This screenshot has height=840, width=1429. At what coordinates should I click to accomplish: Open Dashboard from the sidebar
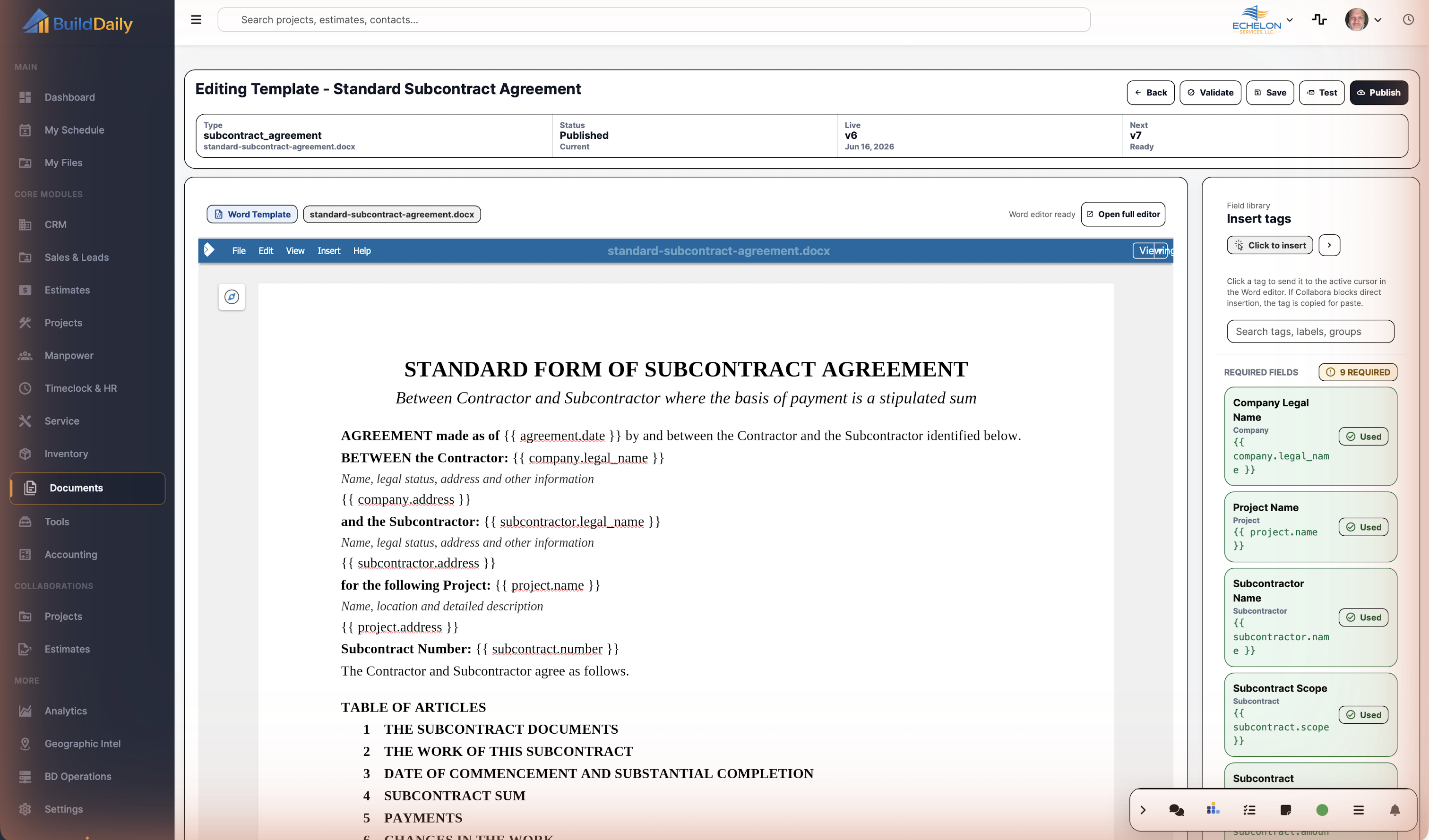(x=87, y=97)
